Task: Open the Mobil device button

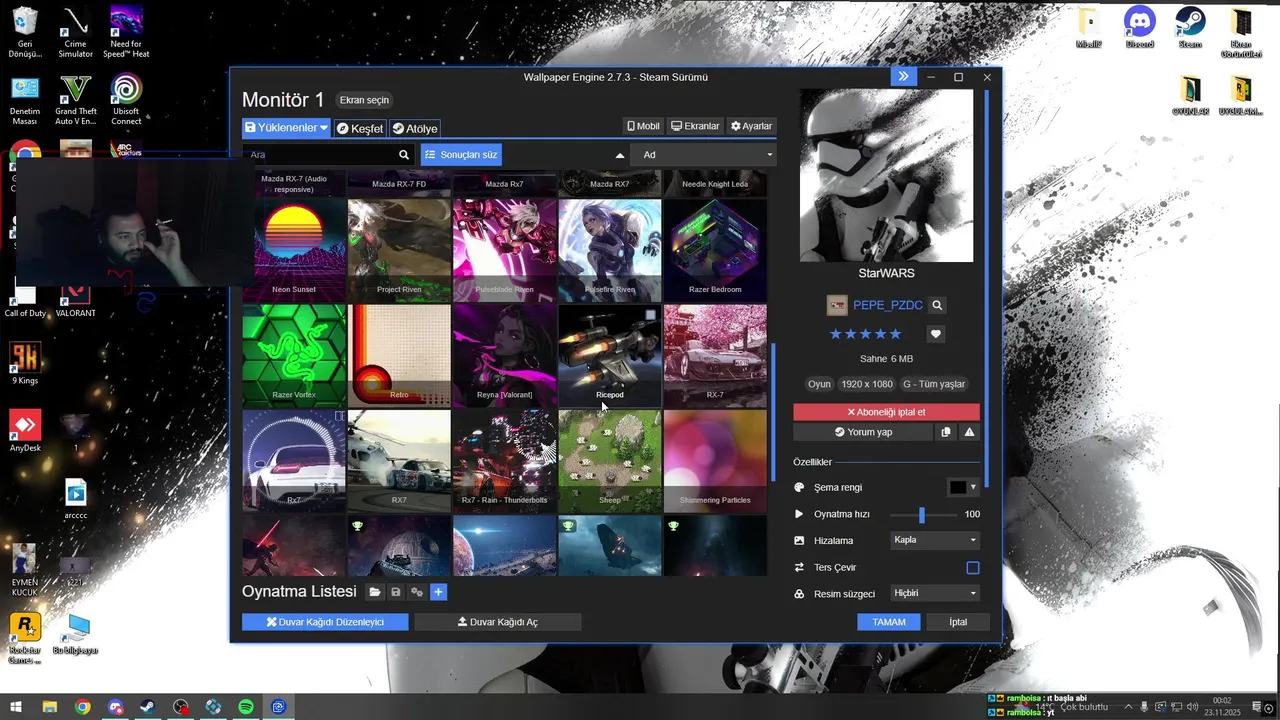Action: 643,126
